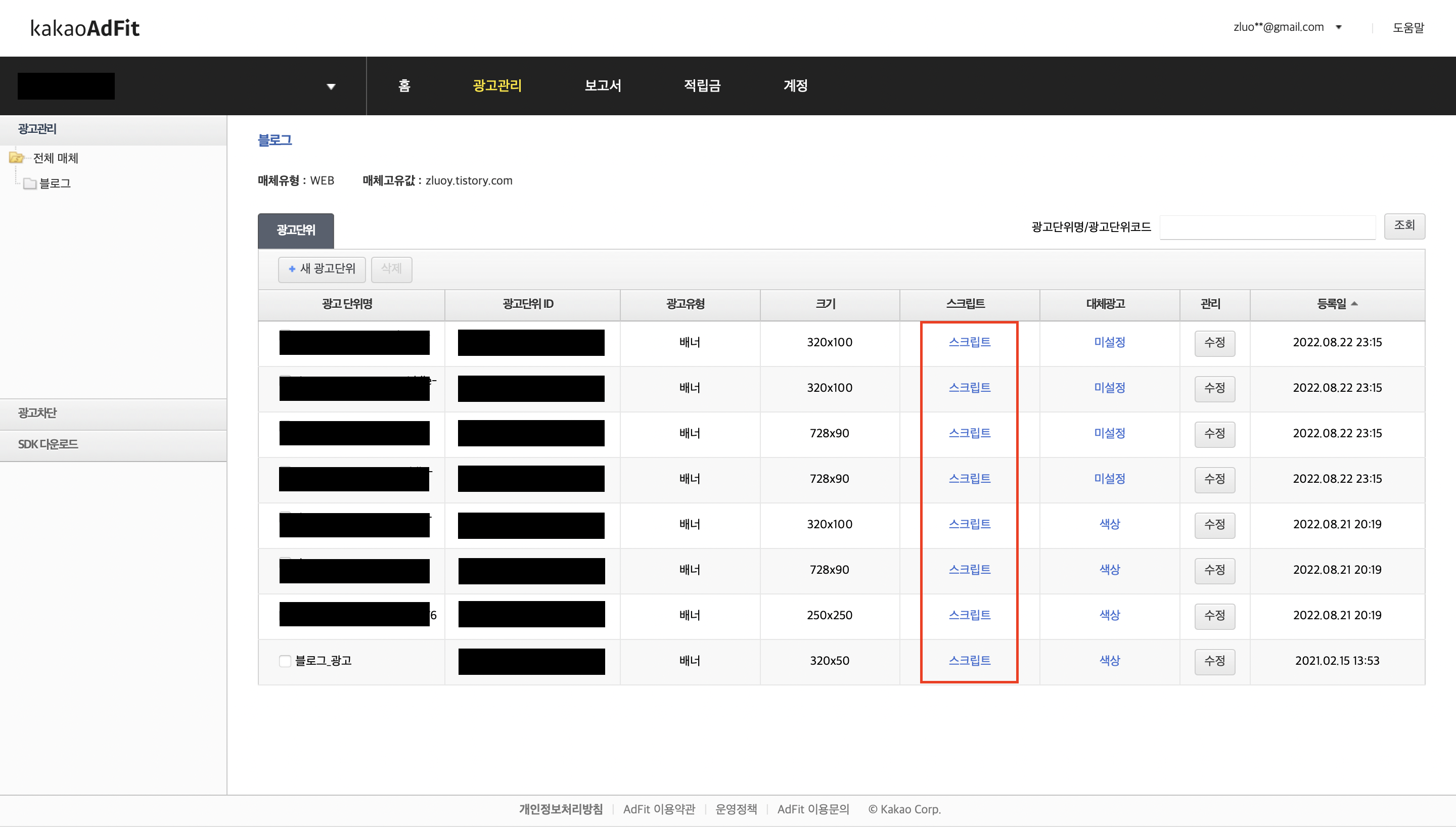1456x827 pixels.
Task: Check the 블로그_광고 checkbox
Action: tap(285, 661)
